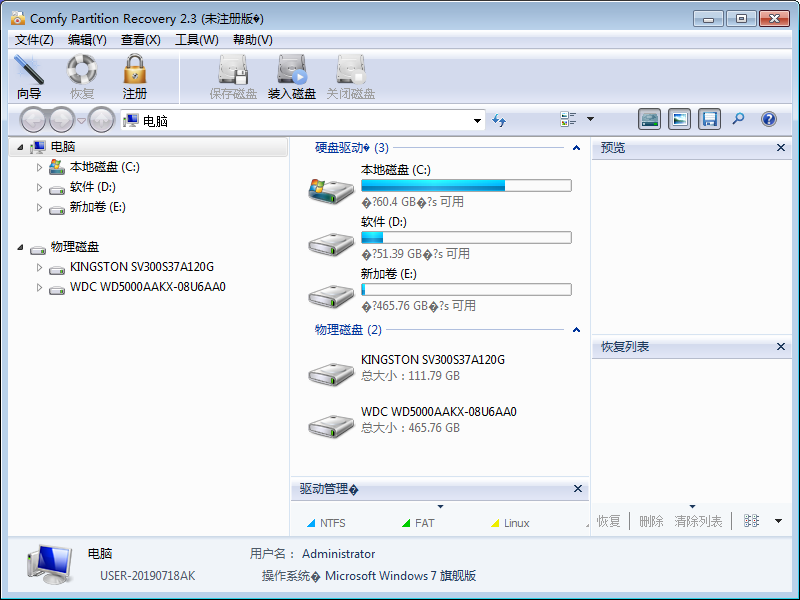Open the 帮助(V) menu
Viewport: 800px width, 600px height.
(x=253, y=40)
